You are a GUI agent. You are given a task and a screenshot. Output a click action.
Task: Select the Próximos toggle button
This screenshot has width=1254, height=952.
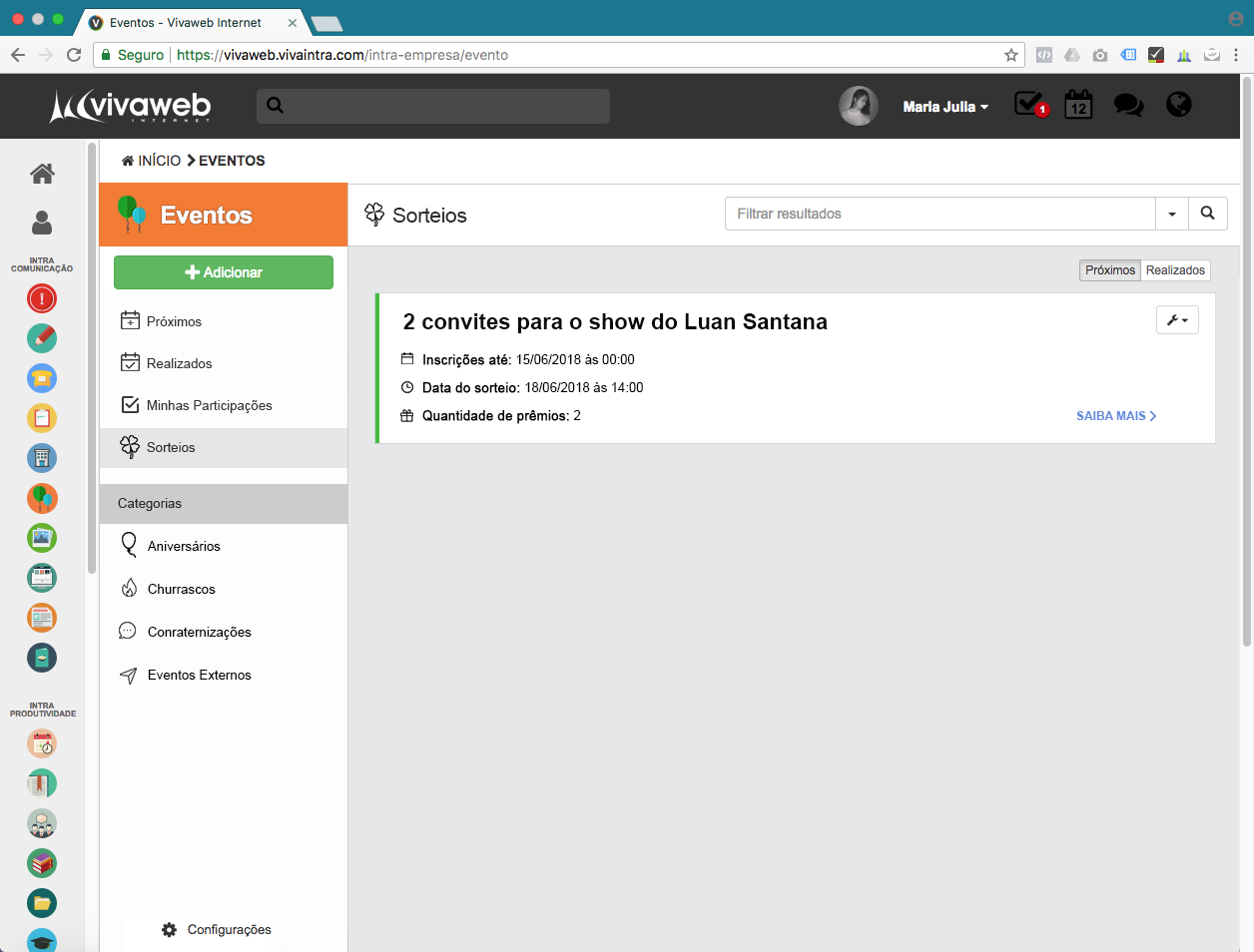click(x=1109, y=270)
